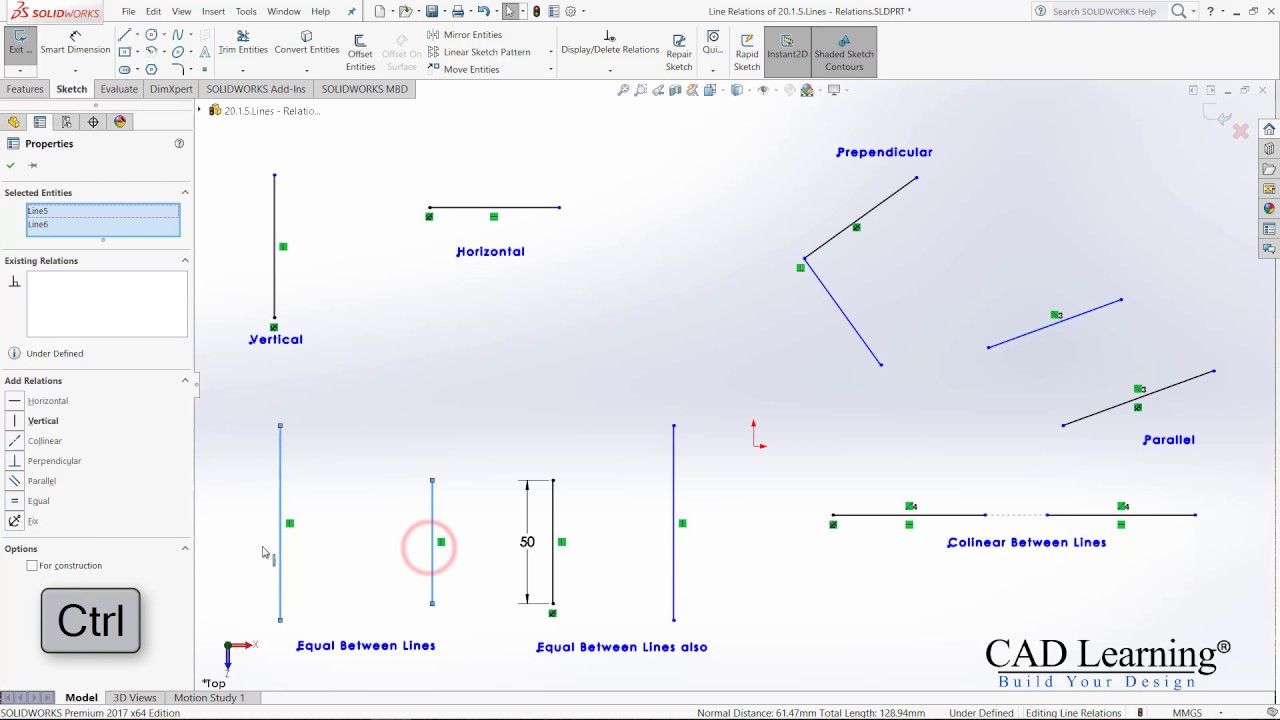Open the Insert menu
This screenshot has width=1280, height=720.
pyautogui.click(x=213, y=11)
